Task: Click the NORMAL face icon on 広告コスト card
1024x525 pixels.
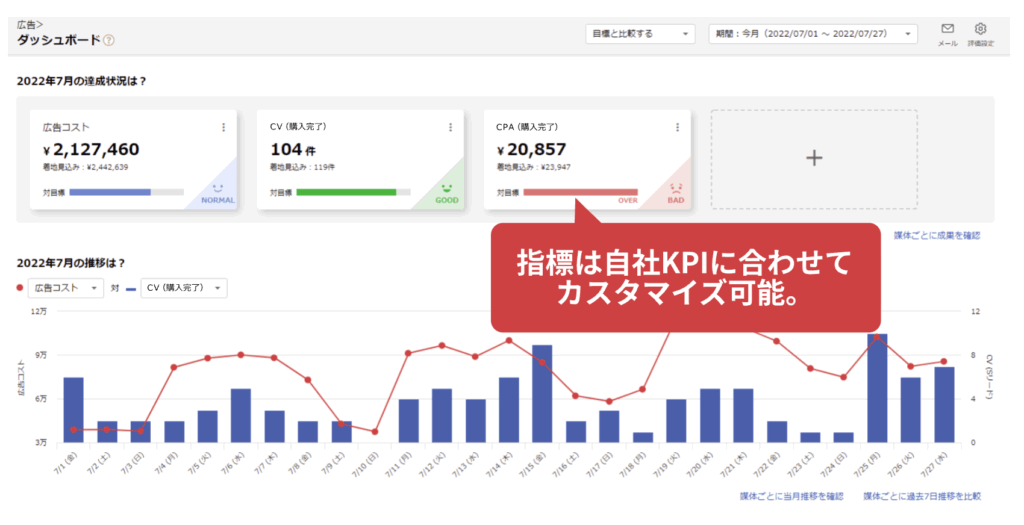Action: (219, 187)
